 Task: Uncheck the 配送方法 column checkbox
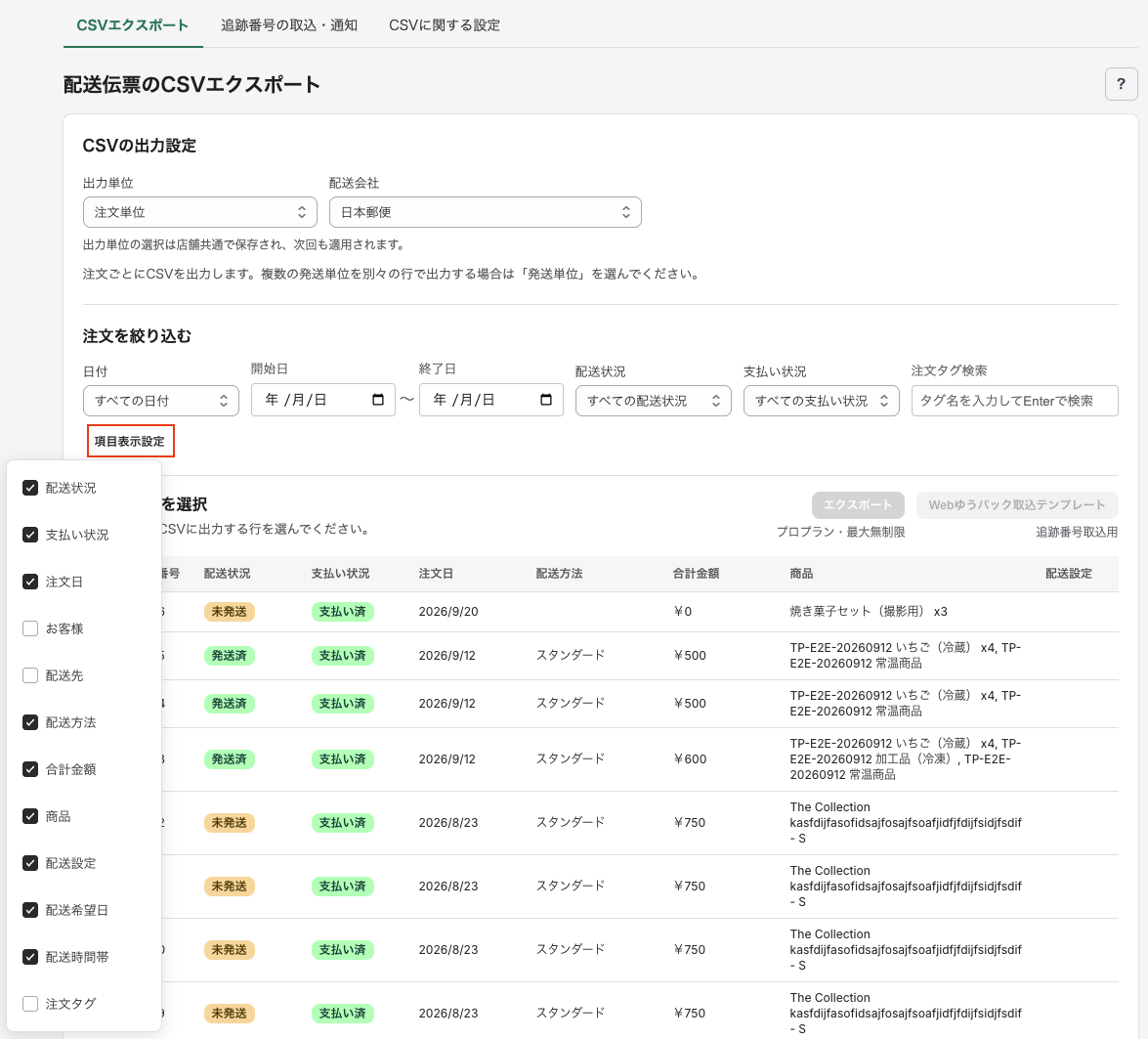30,722
